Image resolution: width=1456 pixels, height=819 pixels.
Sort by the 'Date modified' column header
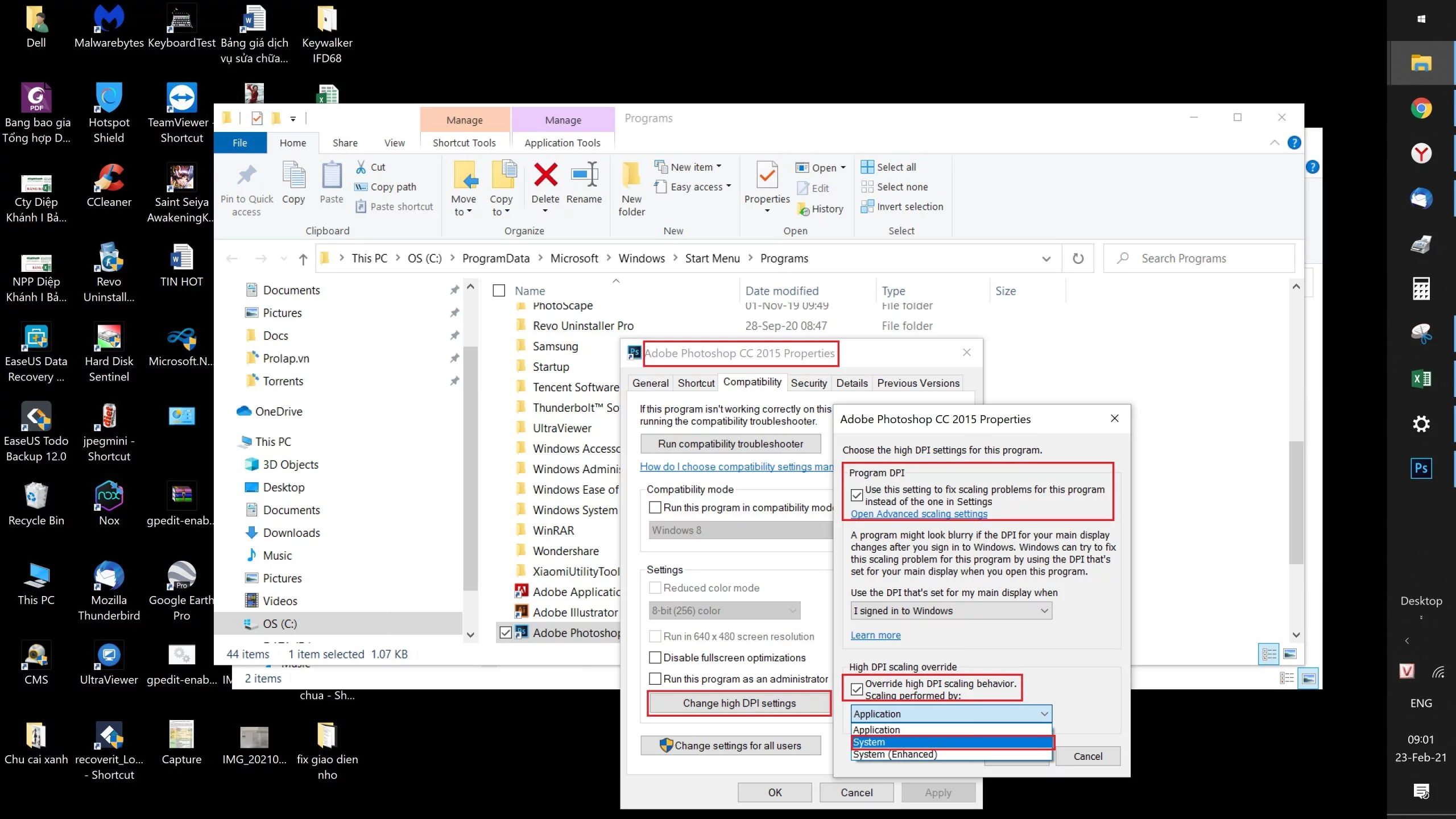[x=781, y=291]
